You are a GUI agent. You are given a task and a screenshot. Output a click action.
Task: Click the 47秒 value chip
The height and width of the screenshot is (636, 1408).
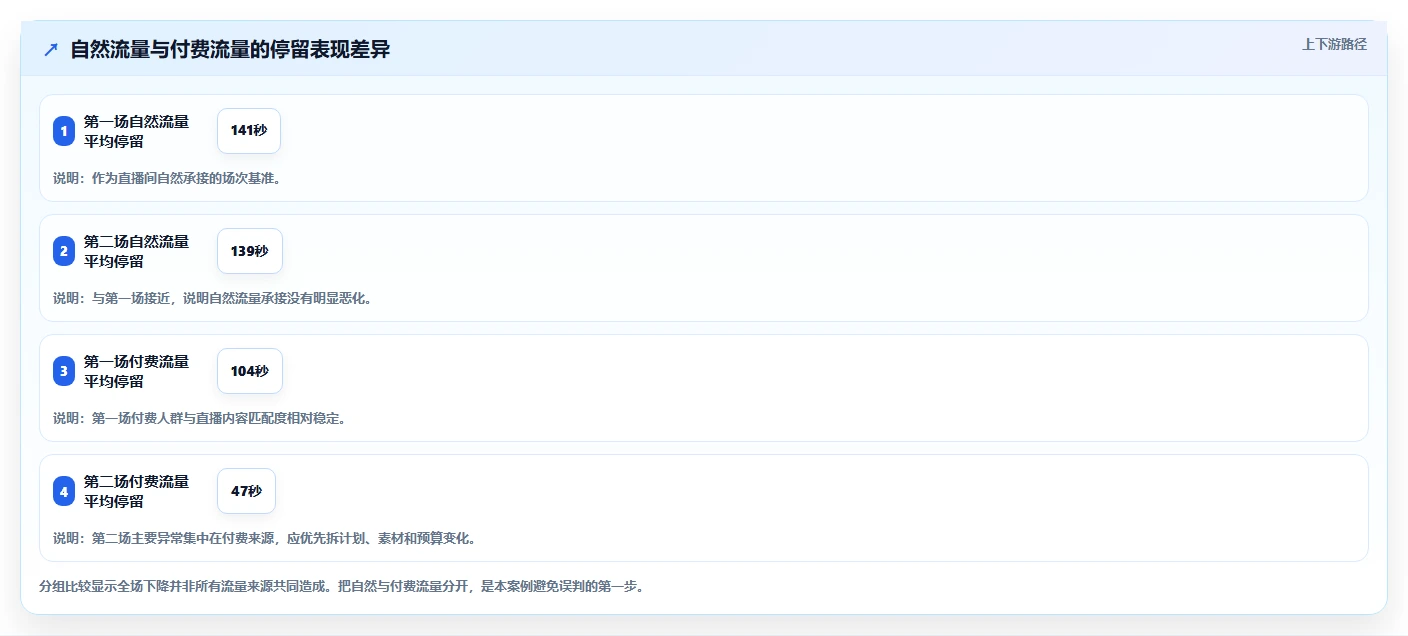(x=246, y=491)
